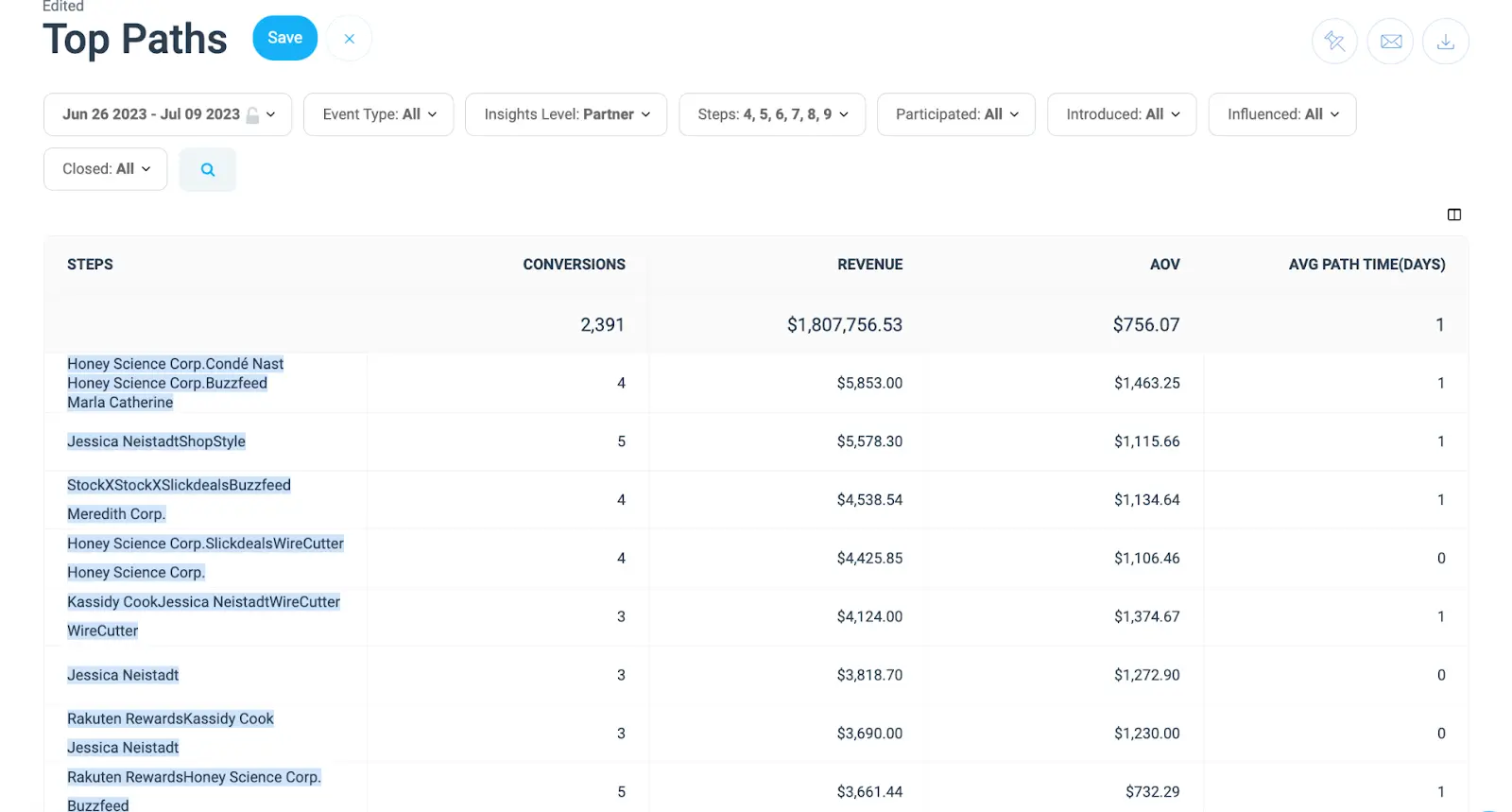
Task: Expand the Event Type: All dropdown
Action: (x=379, y=114)
